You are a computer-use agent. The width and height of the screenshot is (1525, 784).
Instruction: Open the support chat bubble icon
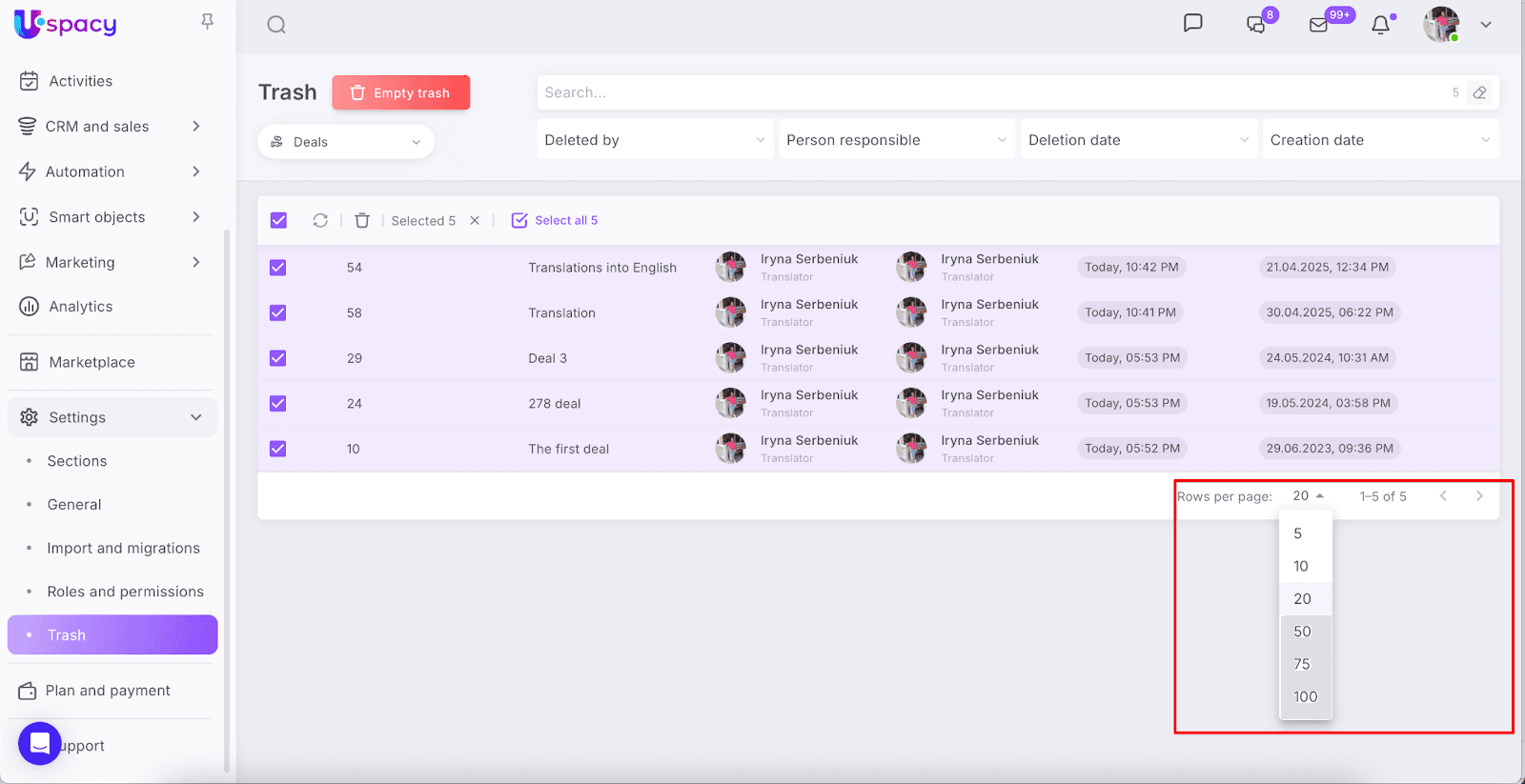(40, 743)
